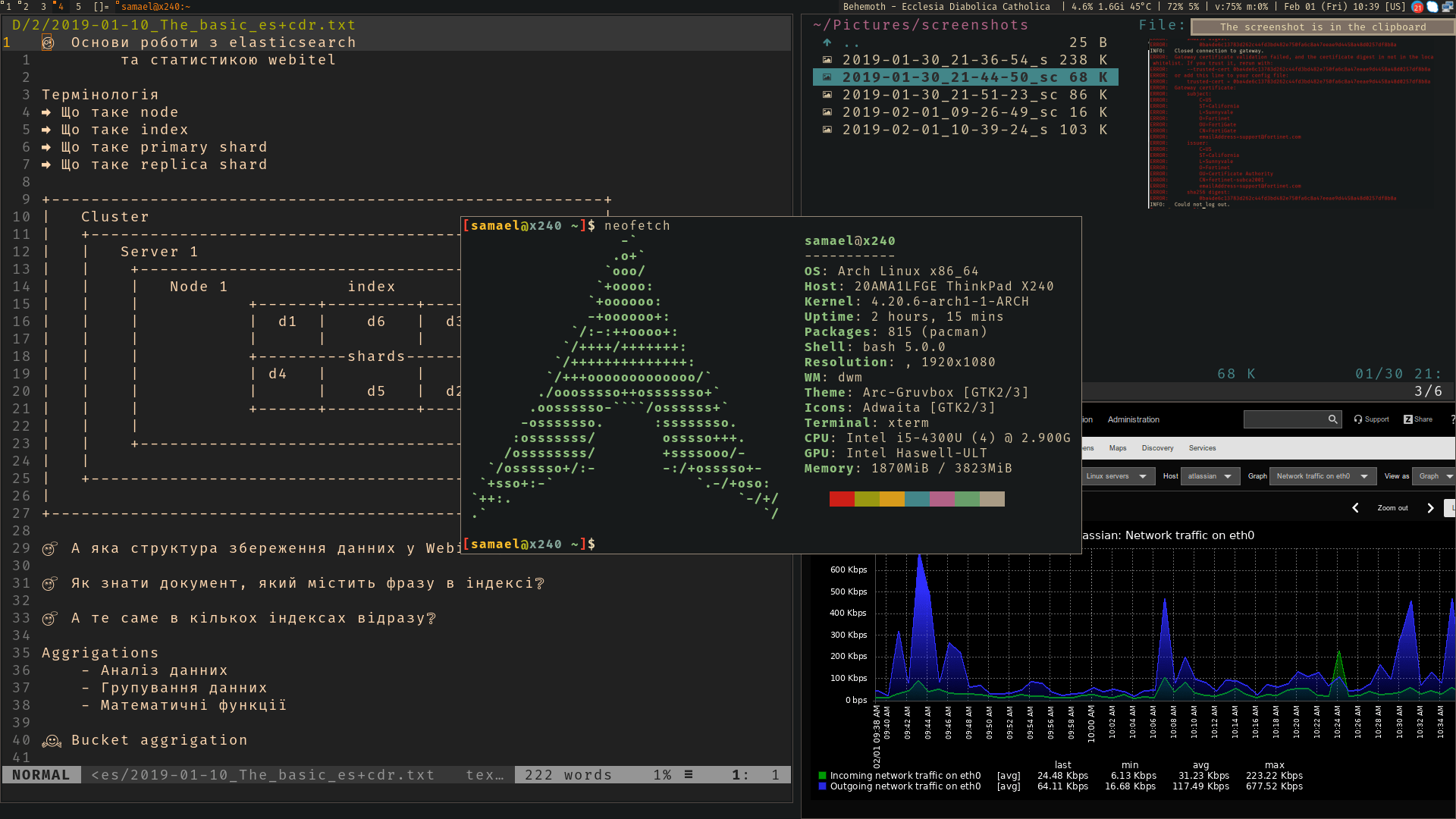Open the Discovery submenu item

1157,448
